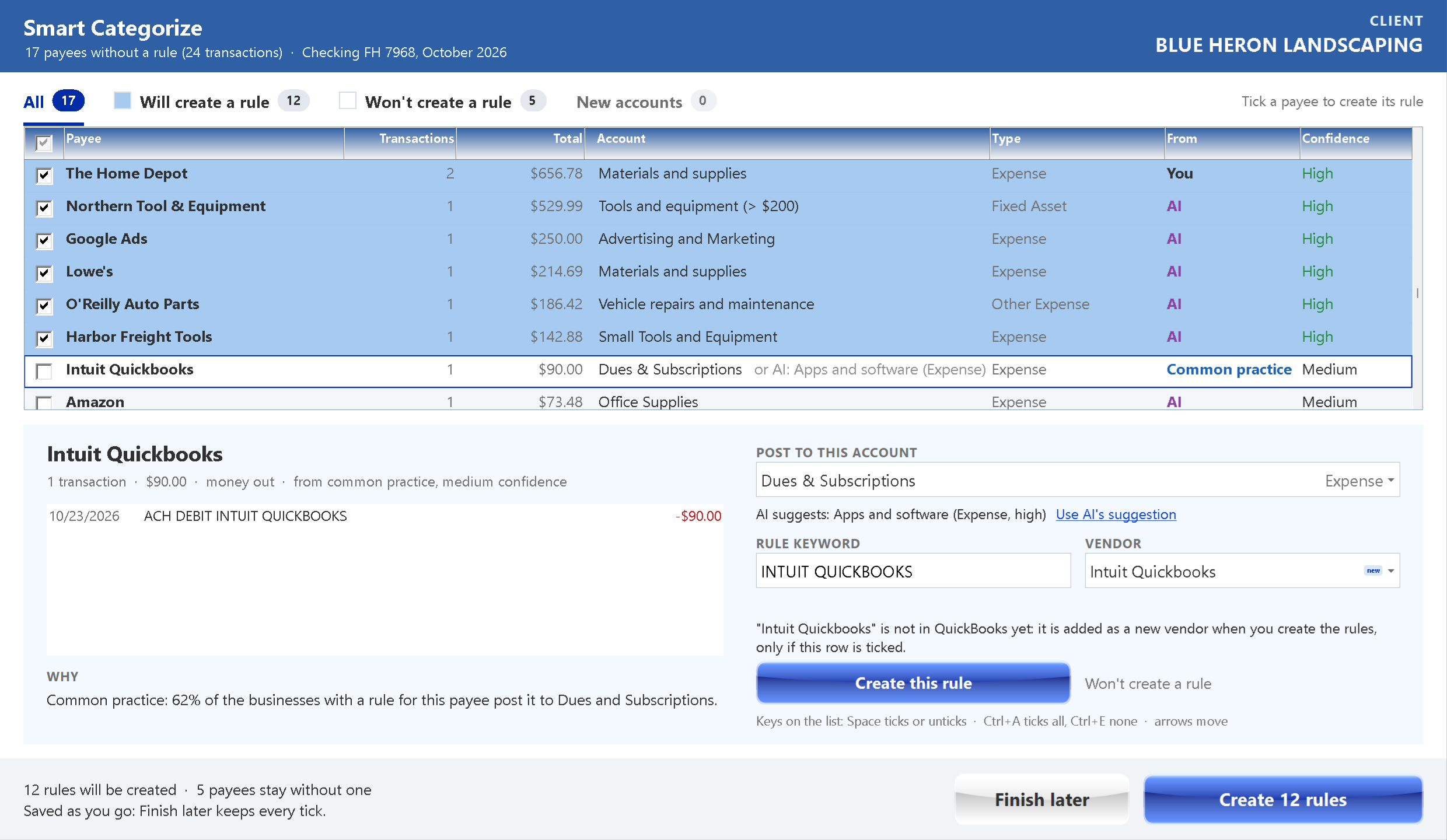This screenshot has width=1447, height=840.
Task: Sort by the Account column header
Action: [x=787, y=142]
